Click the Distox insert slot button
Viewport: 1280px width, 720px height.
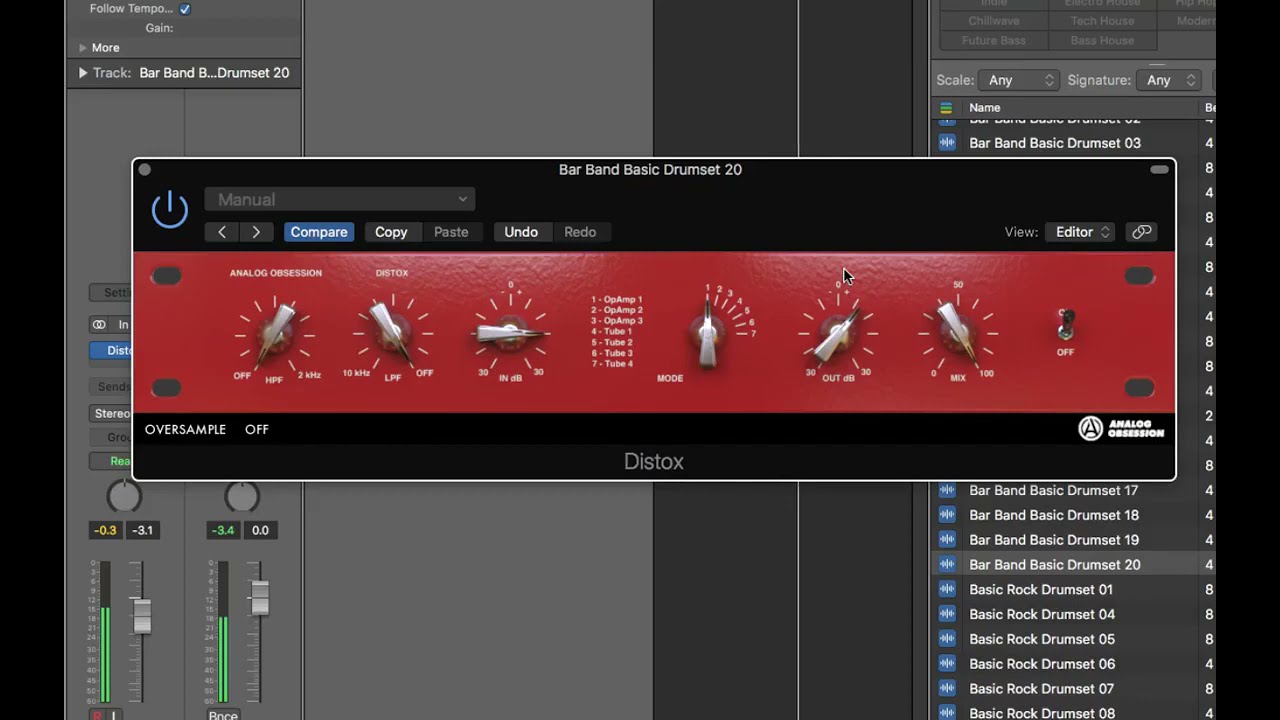(111, 351)
